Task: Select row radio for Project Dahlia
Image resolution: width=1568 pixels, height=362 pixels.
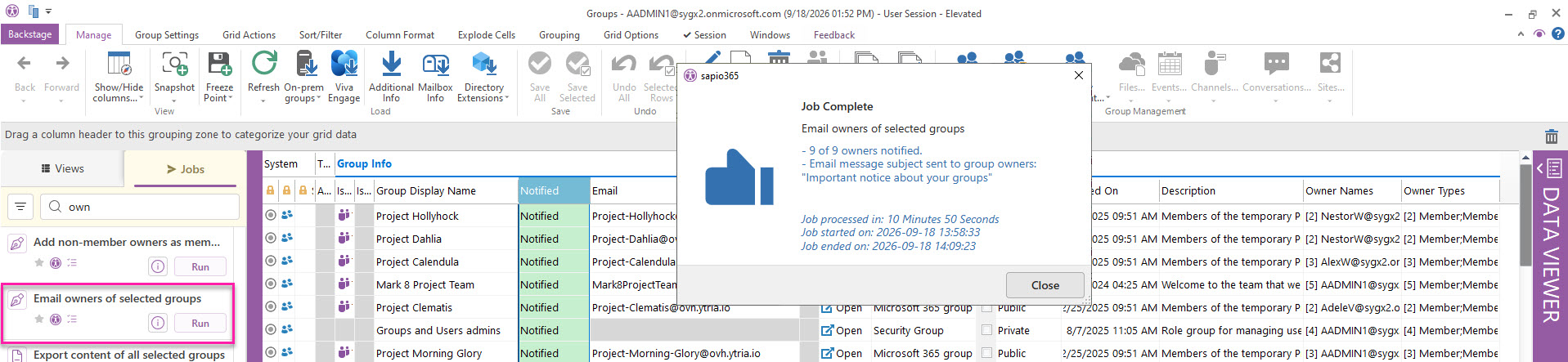Action: tap(270, 238)
